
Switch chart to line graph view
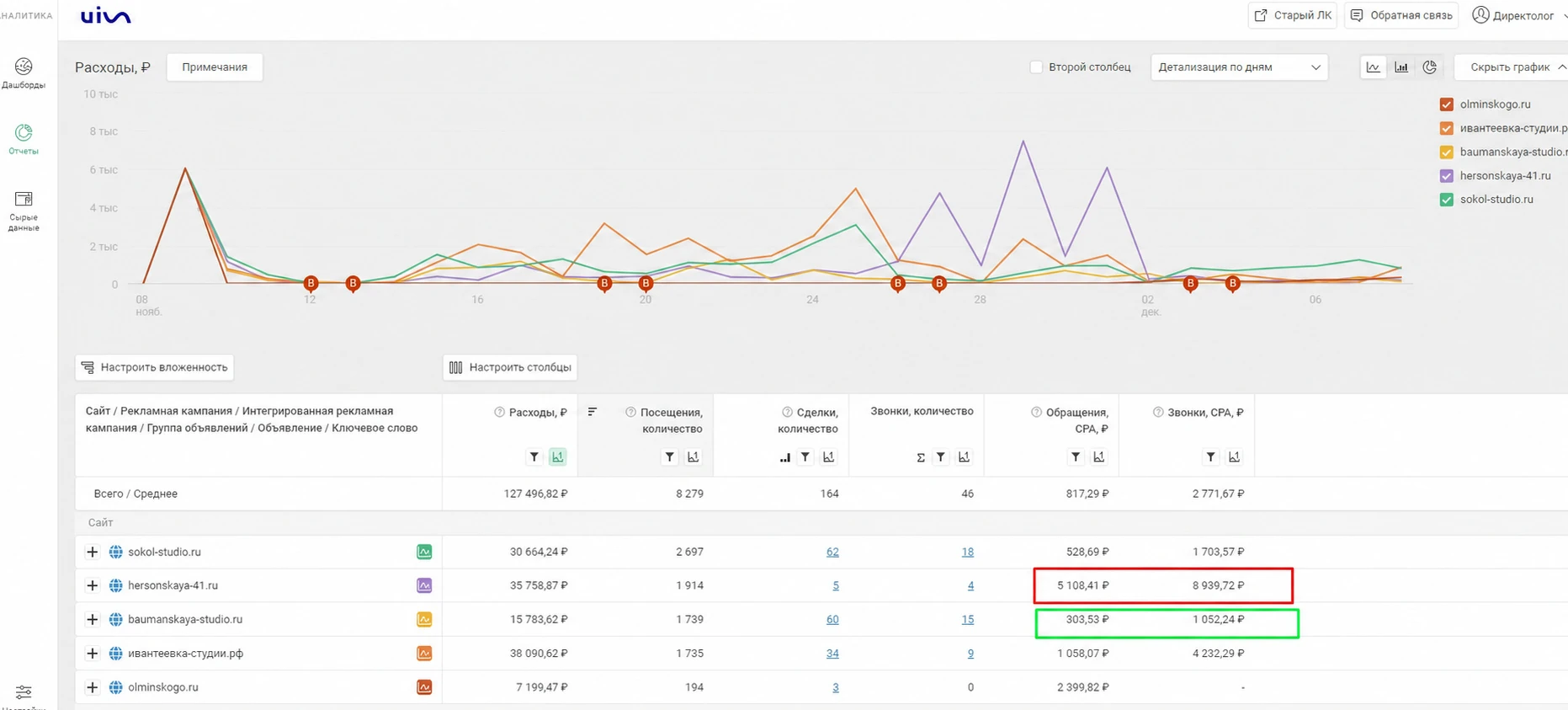point(1374,67)
